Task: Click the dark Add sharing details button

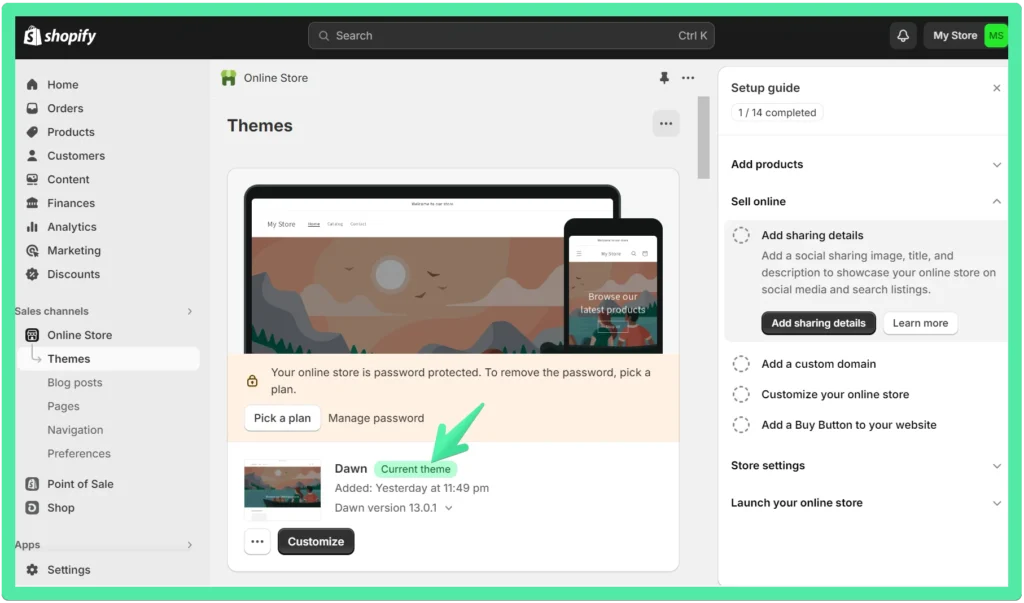Action: coord(818,323)
